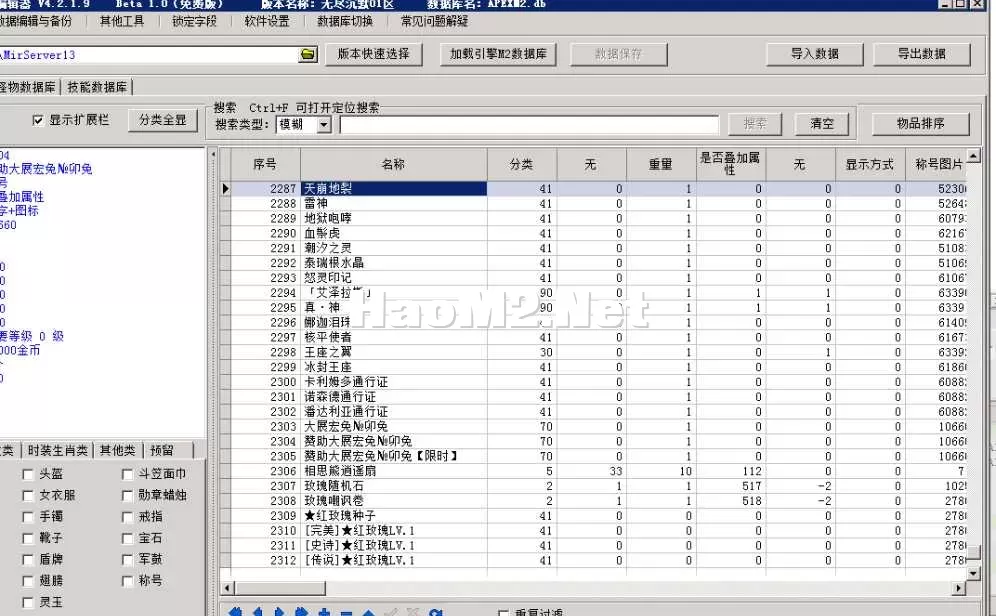Click the folder browse icon beside MirServer13 path

(x=308, y=55)
